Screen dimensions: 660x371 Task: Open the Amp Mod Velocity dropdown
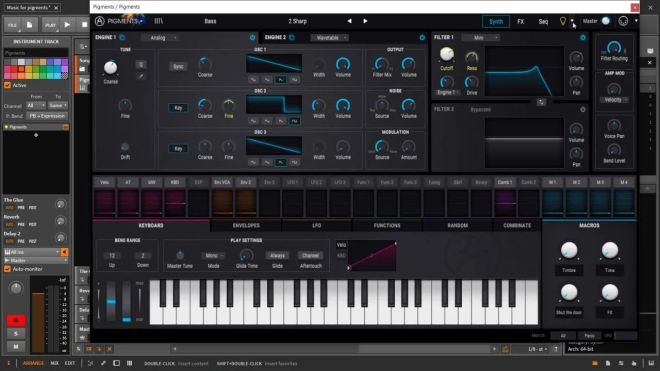[614, 100]
